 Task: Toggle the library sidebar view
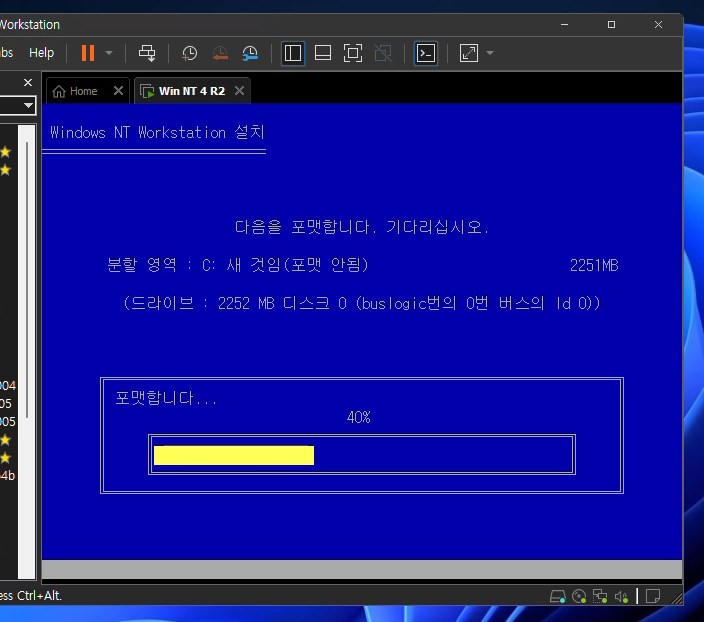pyautogui.click(x=293, y=53)
